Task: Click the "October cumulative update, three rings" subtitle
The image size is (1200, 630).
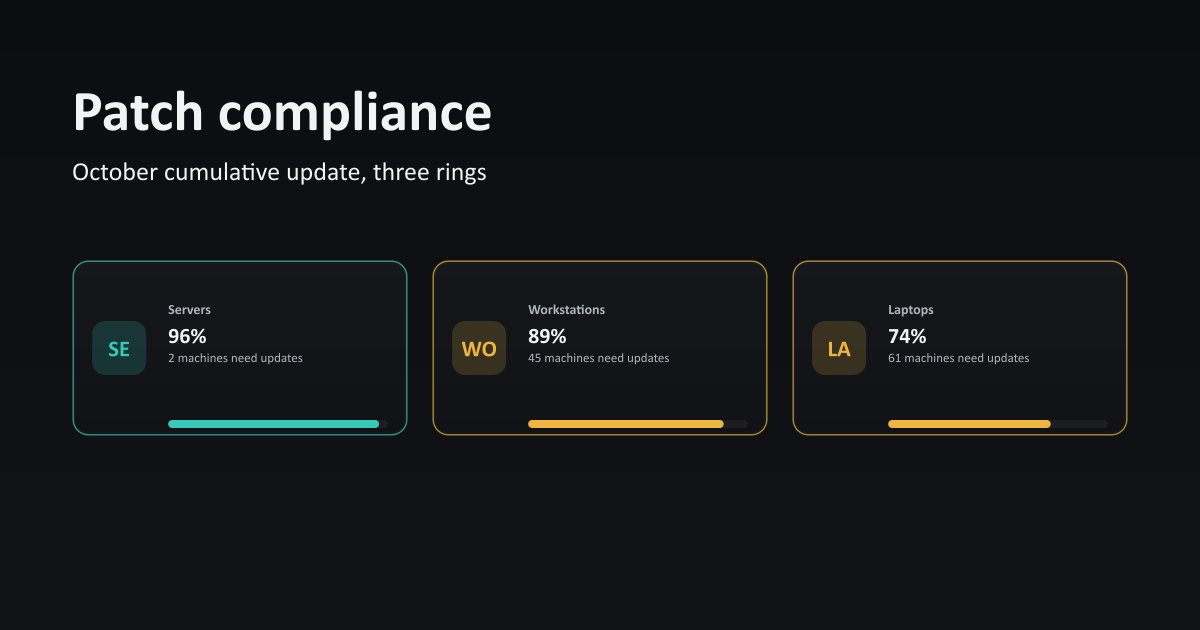Action: [x=280, y=172]
